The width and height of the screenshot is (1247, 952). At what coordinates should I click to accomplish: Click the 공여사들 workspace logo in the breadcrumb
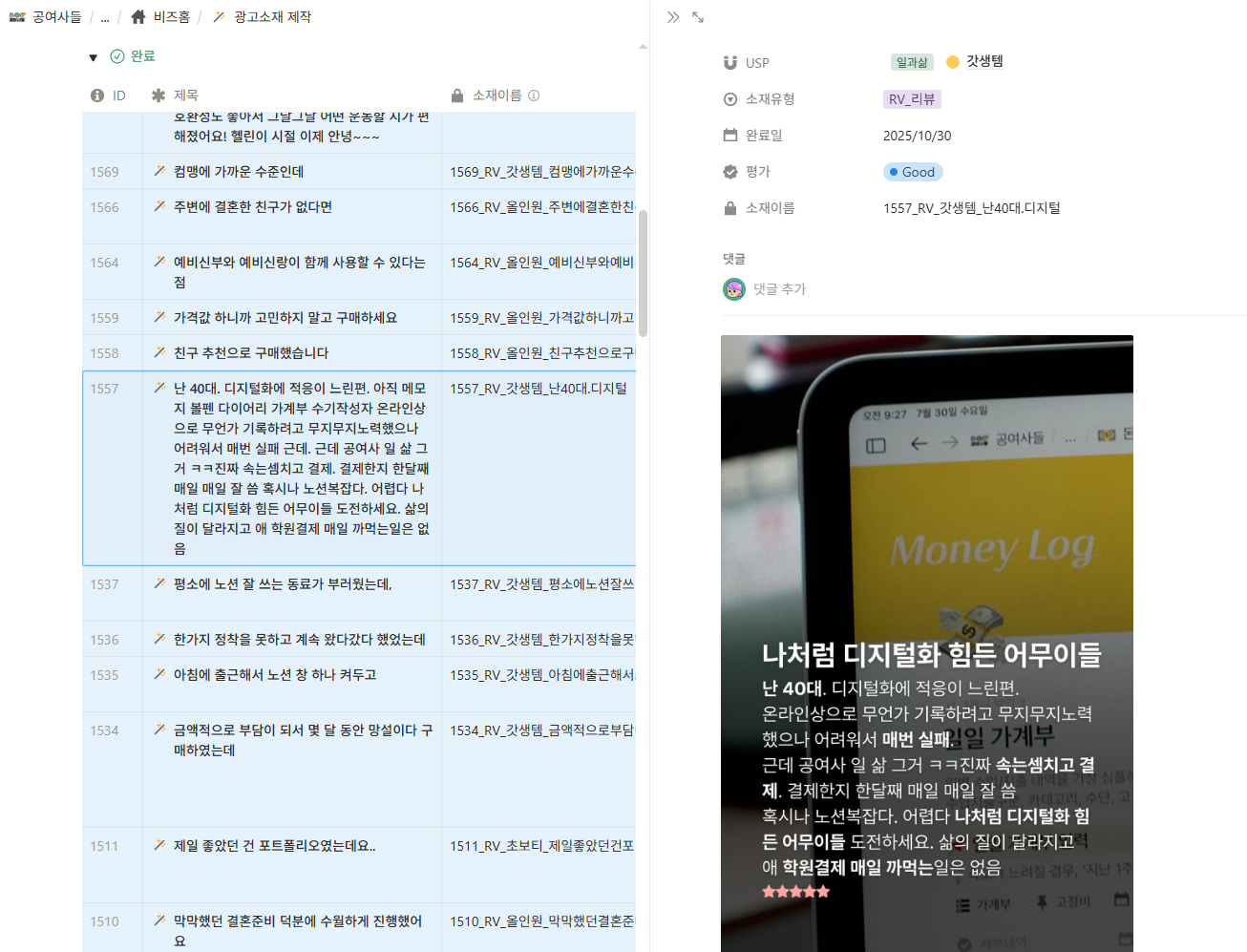(17, 17)
